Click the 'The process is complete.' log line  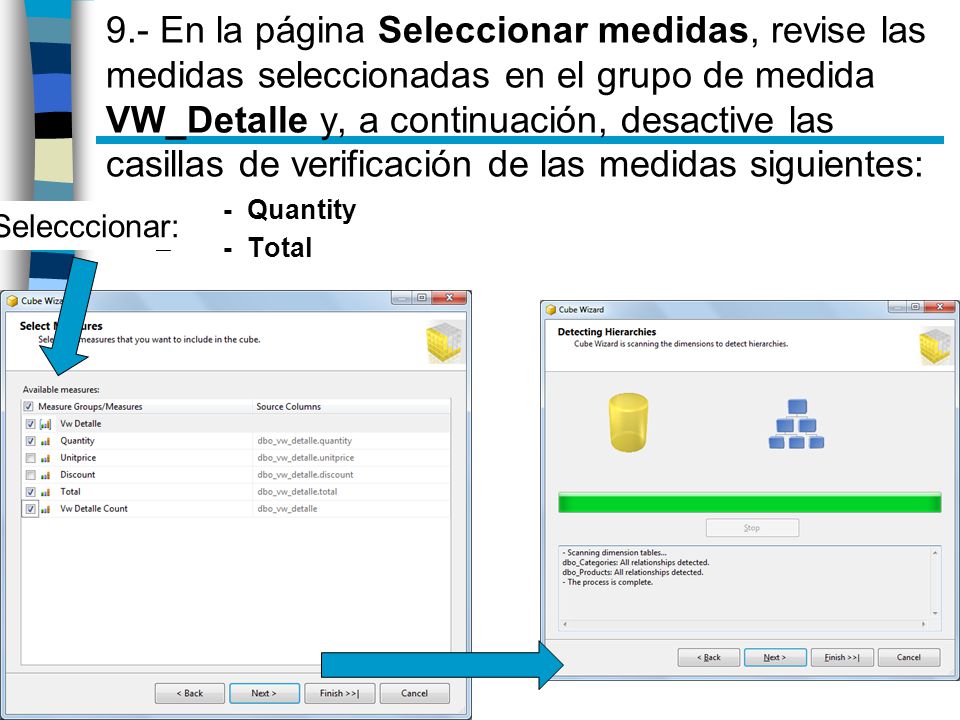tap(607, 582)
